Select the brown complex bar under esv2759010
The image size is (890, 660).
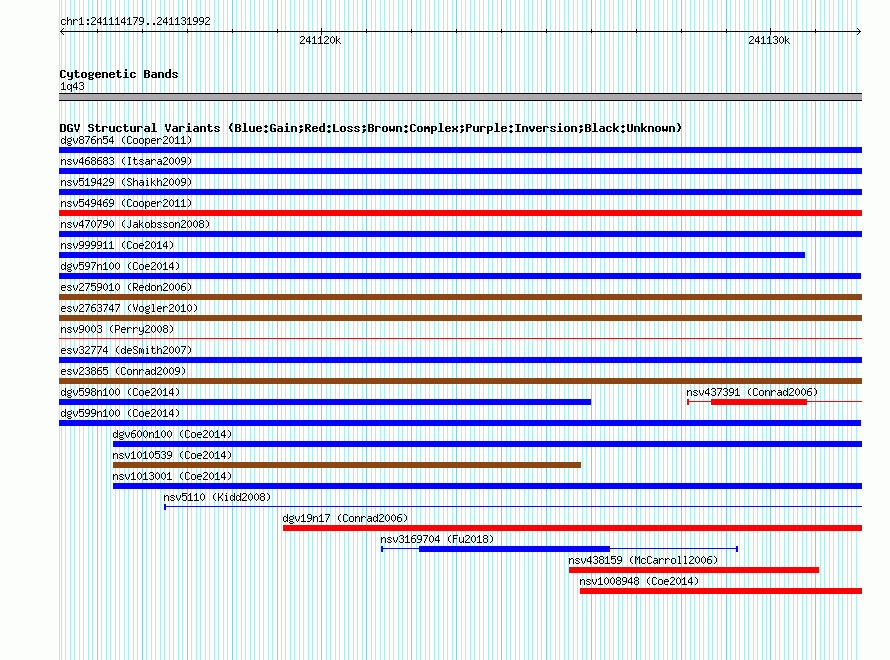tap(460, 297)
